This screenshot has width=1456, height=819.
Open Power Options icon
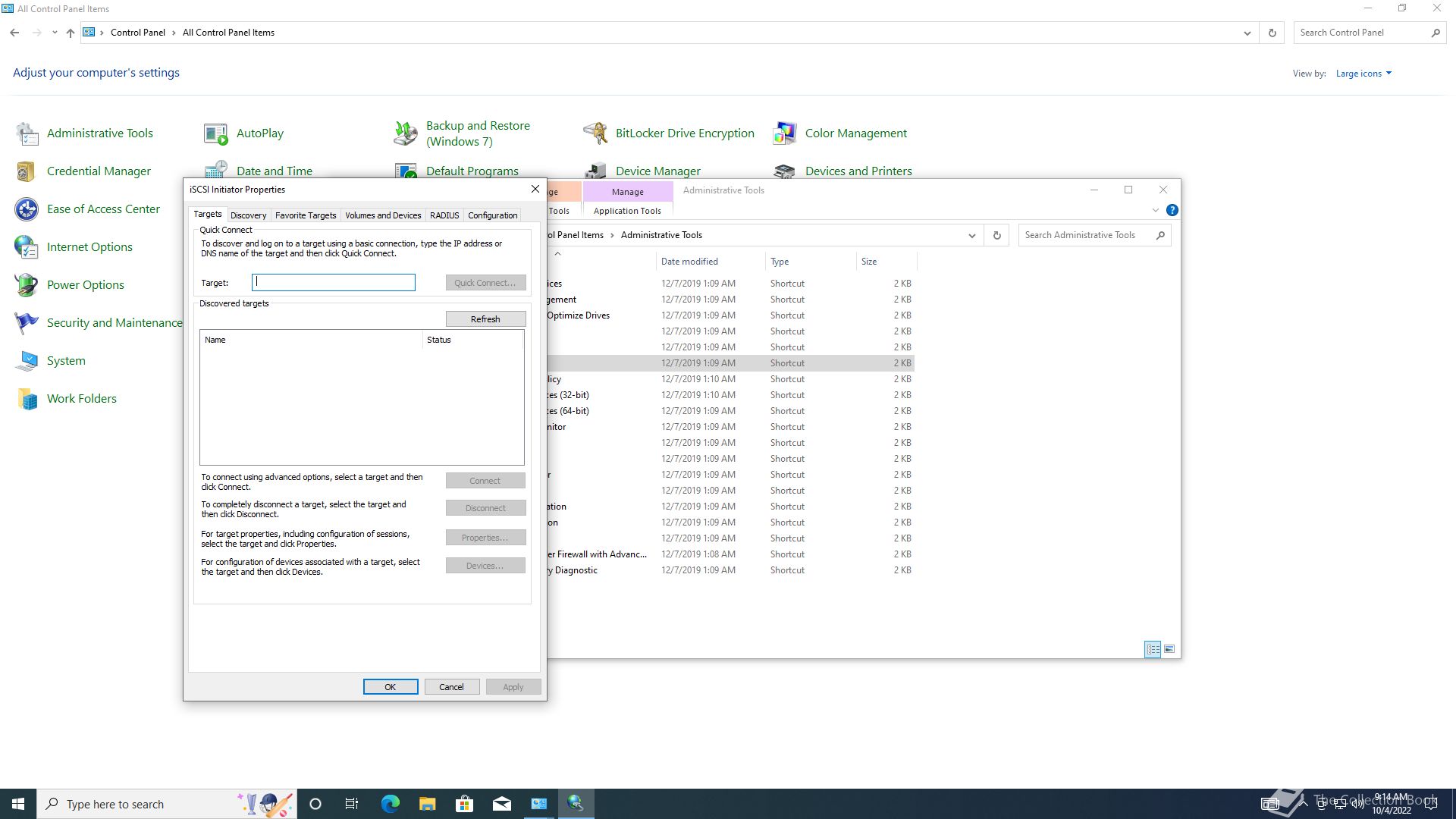(x=27, y=285)
